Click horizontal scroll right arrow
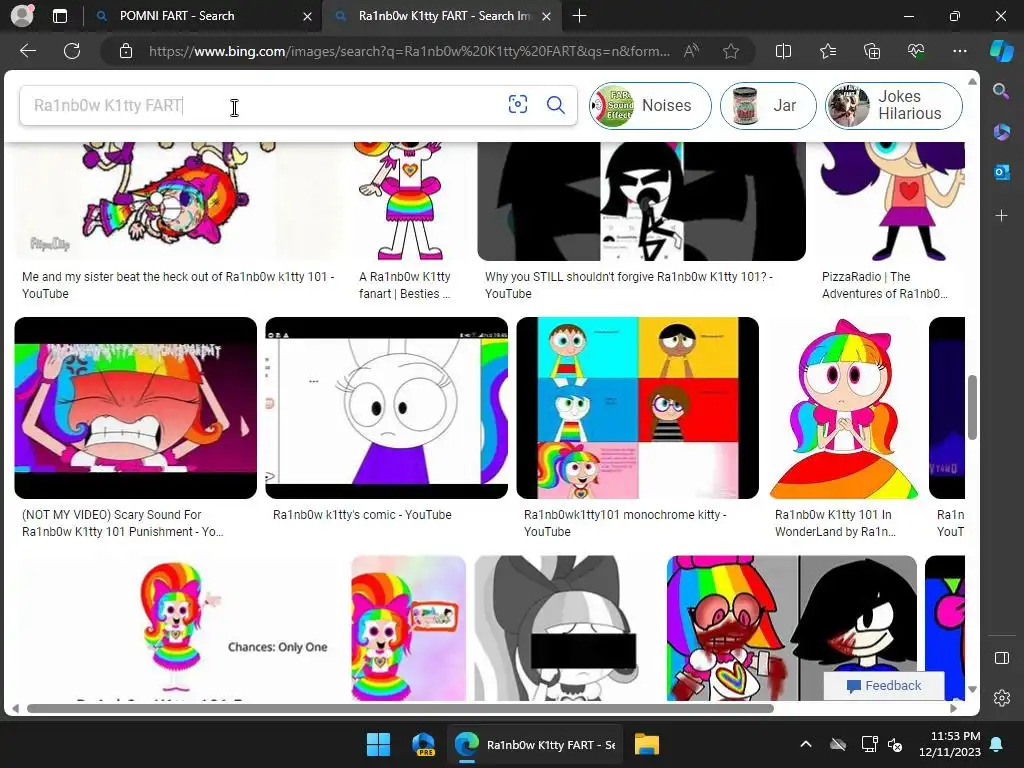1024x768 pixels. (x=954, y=708)
